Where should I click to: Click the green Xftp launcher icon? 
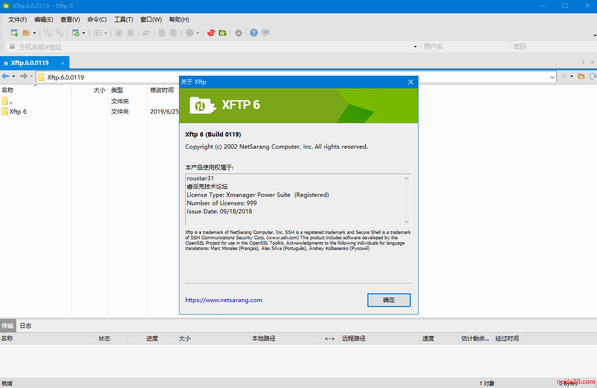(222, 33)
